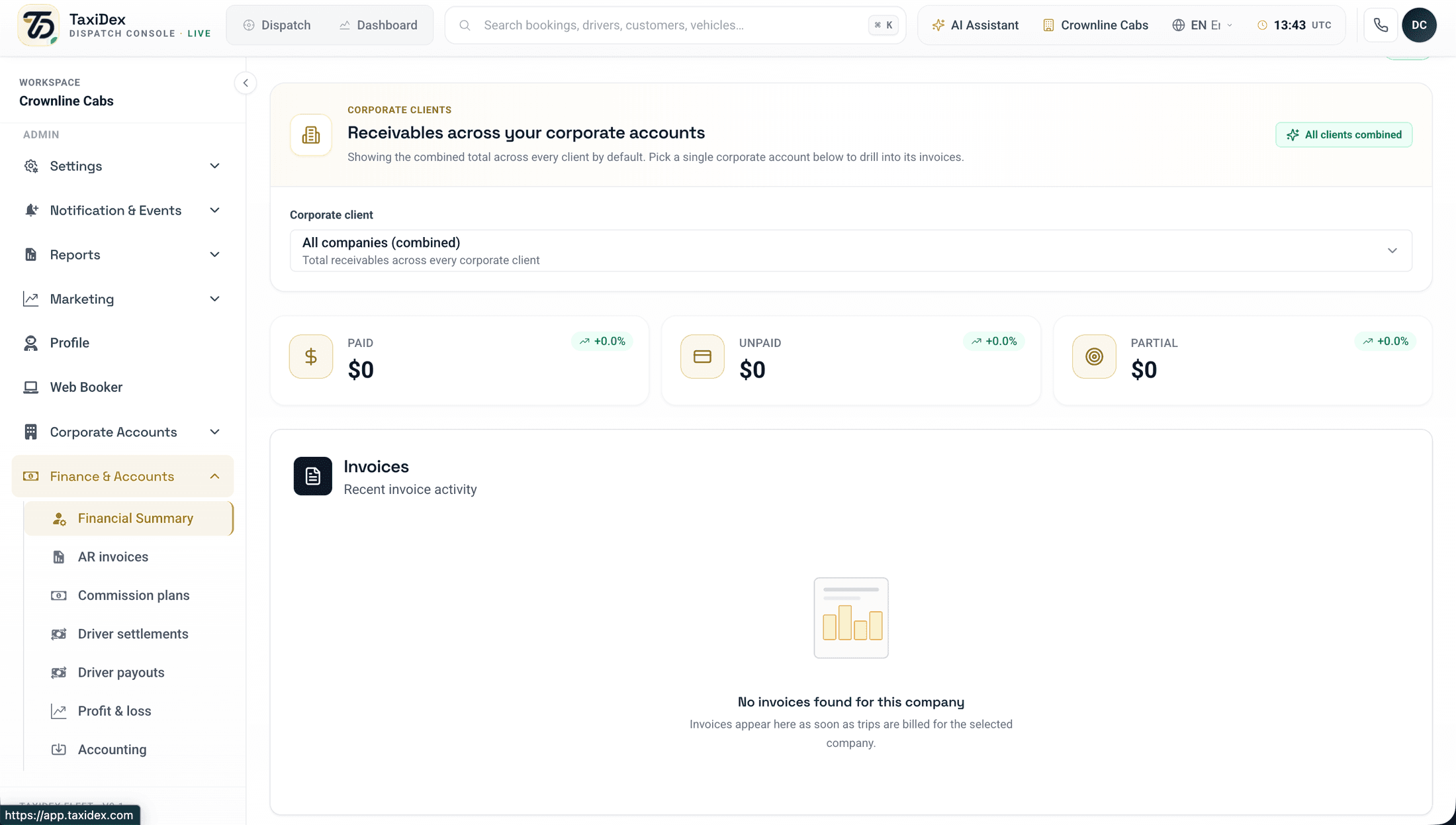1456x825 pixels.
Task: Click the Settings gear icon in sidebar
Action: pos(31,166)
